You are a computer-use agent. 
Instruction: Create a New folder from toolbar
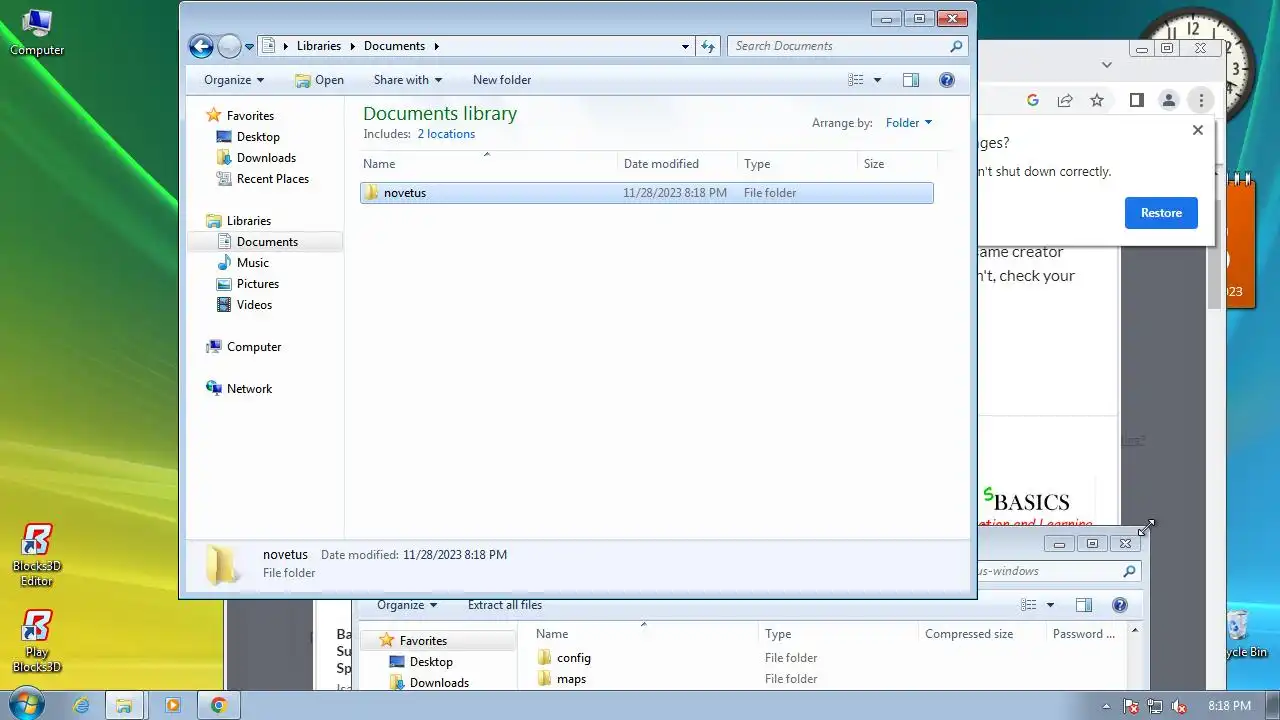502,80
